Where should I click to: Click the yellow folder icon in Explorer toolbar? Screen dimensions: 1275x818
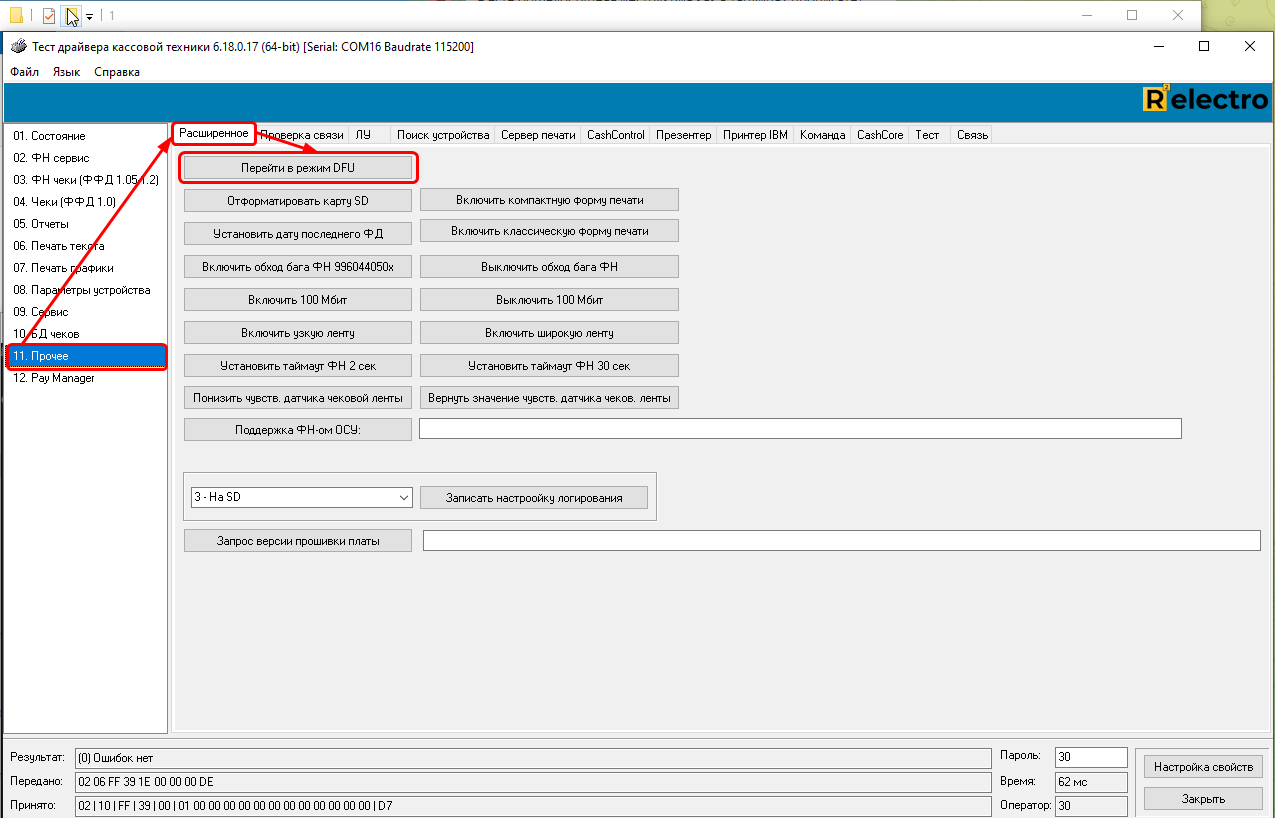(16, 15)
